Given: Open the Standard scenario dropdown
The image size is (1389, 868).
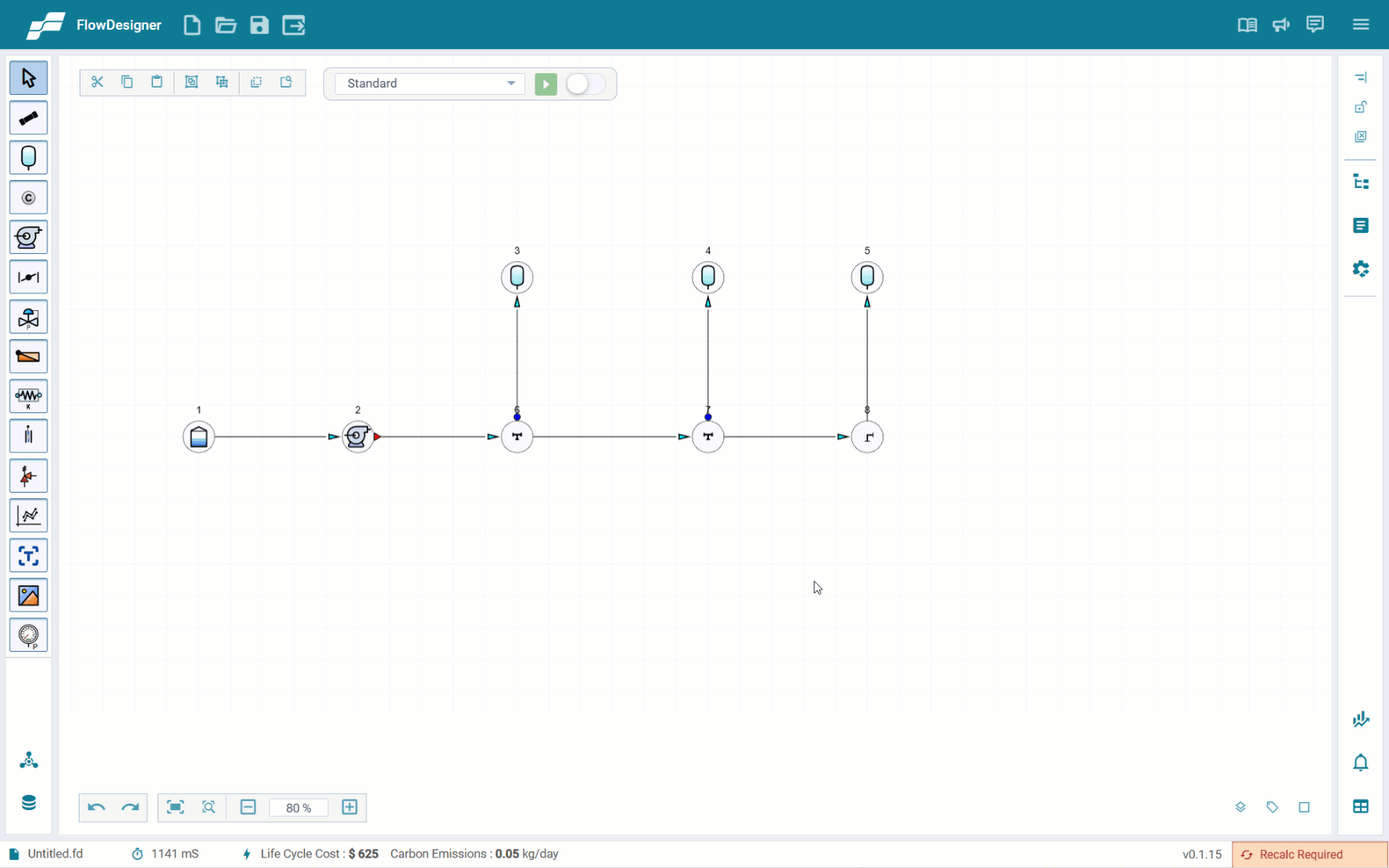Looking at the screenshot, I should click(x=430, y=84).
